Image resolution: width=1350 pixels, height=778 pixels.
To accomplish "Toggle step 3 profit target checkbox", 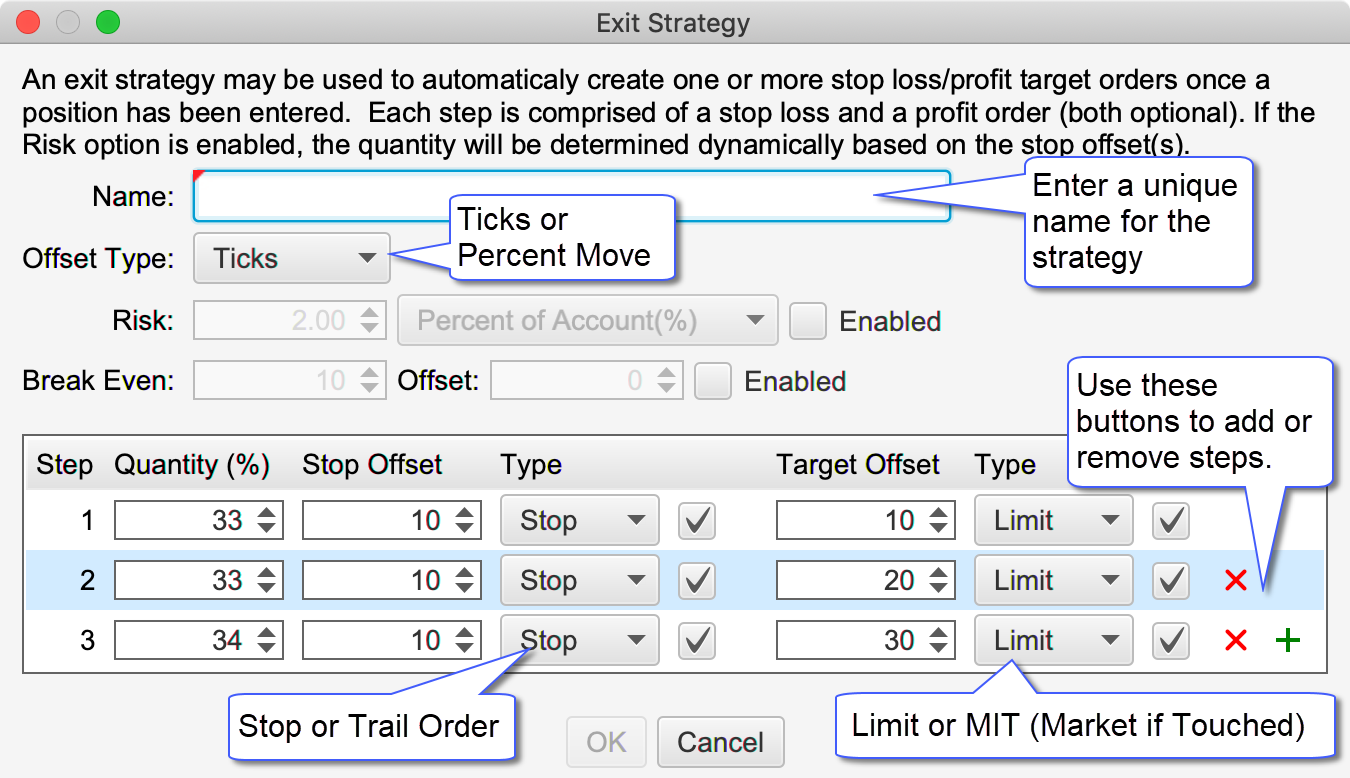I will point(1171,640).
